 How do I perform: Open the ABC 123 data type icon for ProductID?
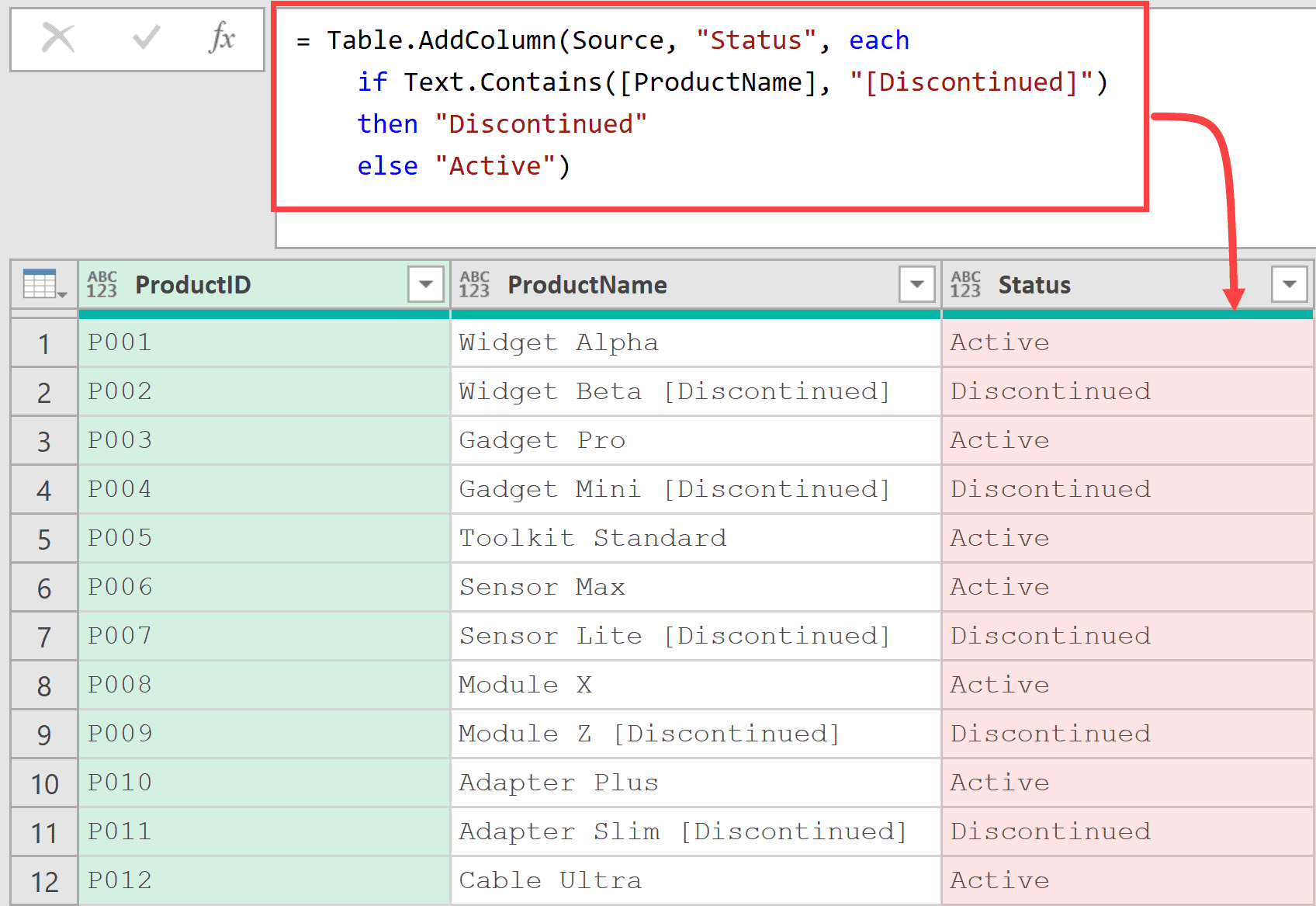pyautogui.click(x=102, y=284)
